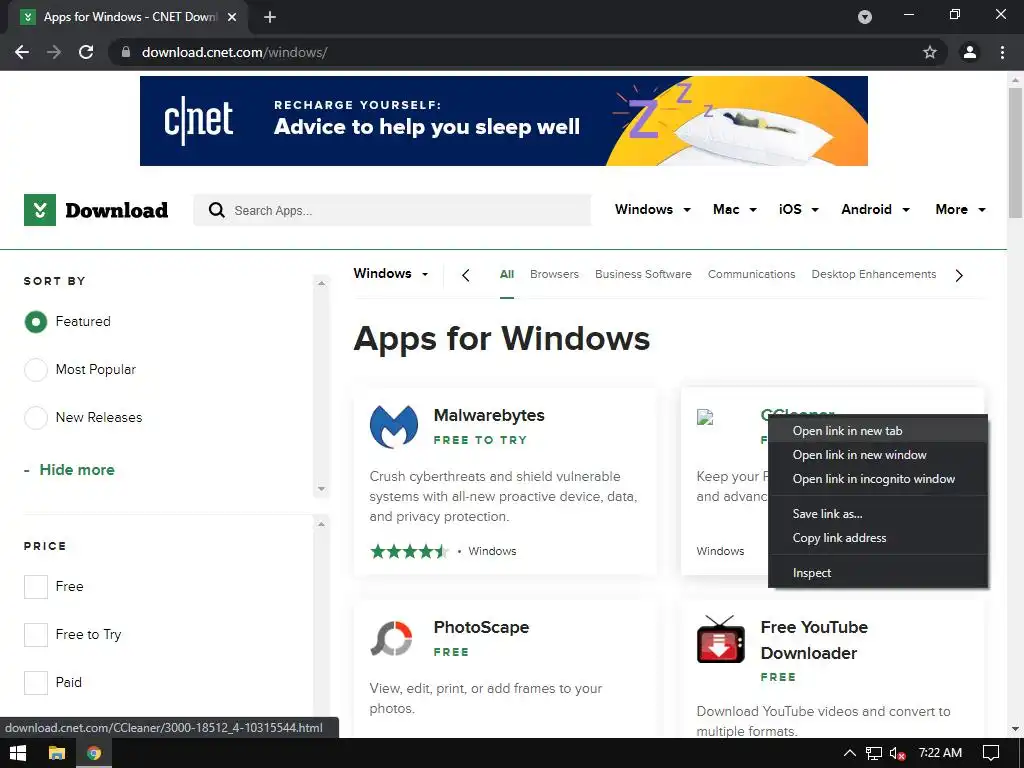Click the Download site wordmark
The height and width of the screenshot is (768, 1024).
click(x=117, y=210)
